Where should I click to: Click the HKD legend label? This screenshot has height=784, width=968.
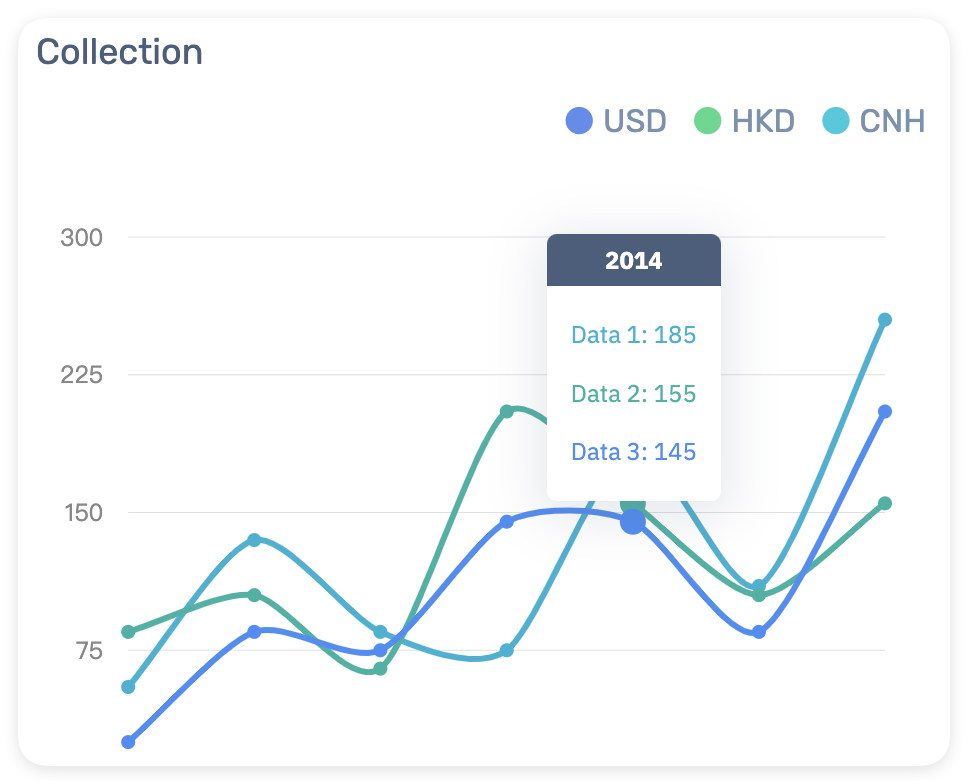click(763, 121)
